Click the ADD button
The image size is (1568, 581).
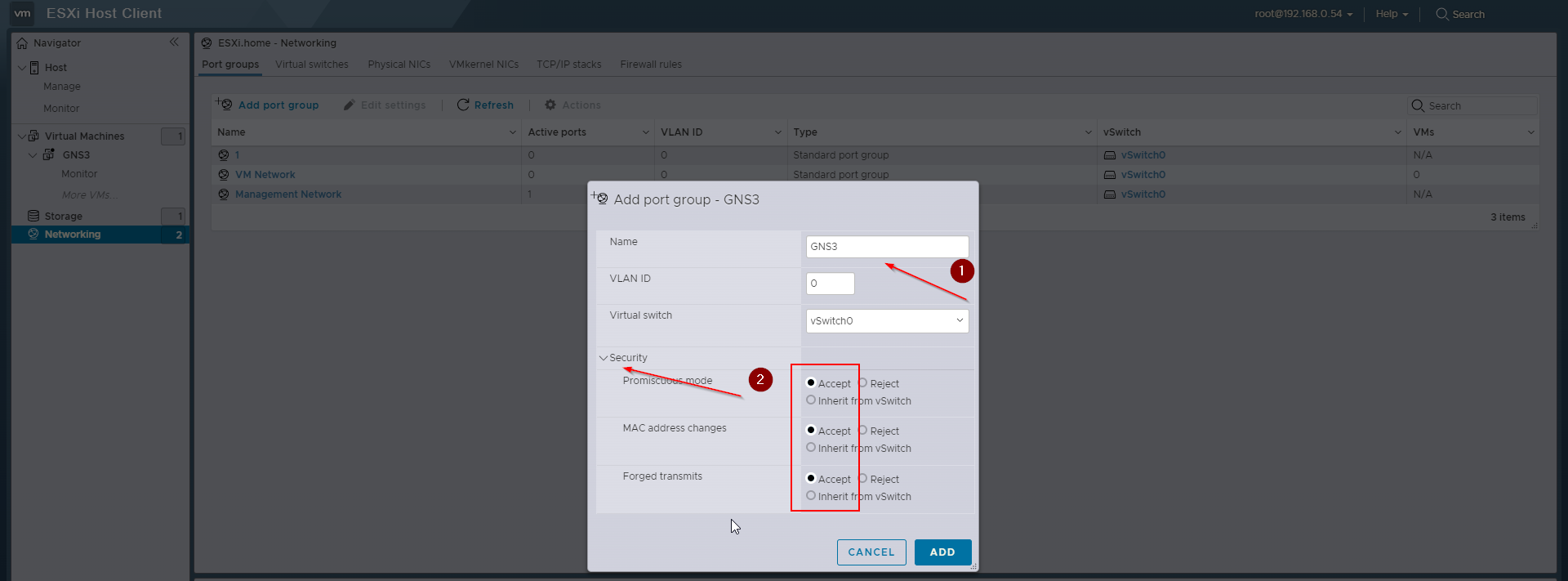point(942,552)
